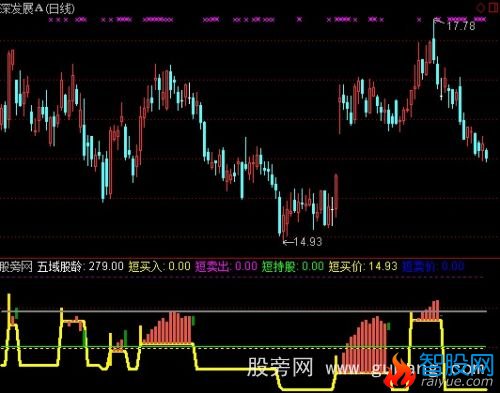The width and height of the screenshot is (500, 393).
Task: Select the 短买入: 0.00 indicator value
Action: point(160,266)
